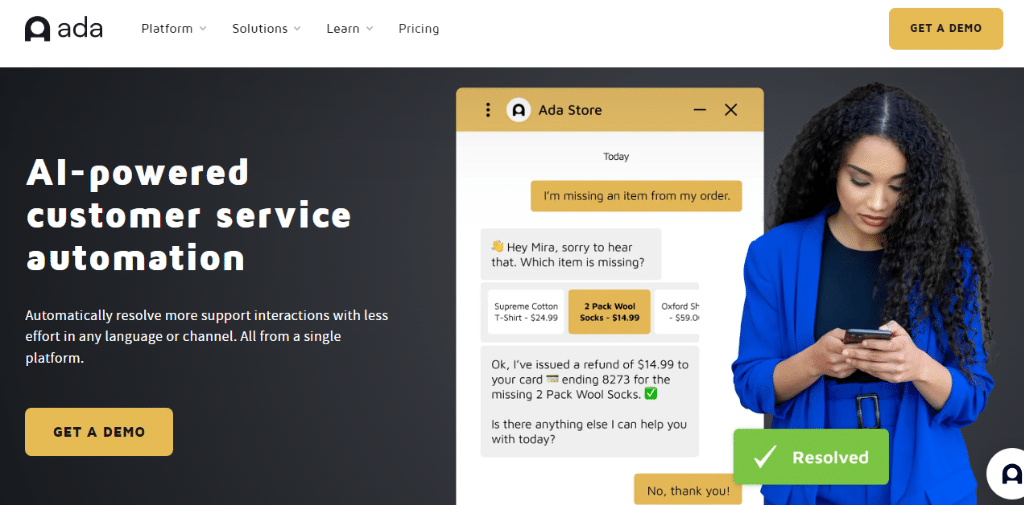This screenshot has height=505, width=1024.
Task: Minimize the Ada Store chat widget
Action: [x=699, y=110]
